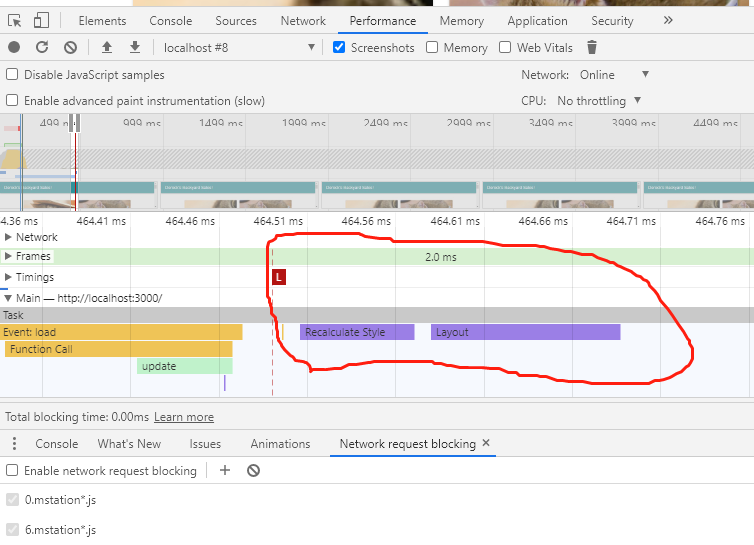
Task: Select the Layout event bar
Action: 526,332
